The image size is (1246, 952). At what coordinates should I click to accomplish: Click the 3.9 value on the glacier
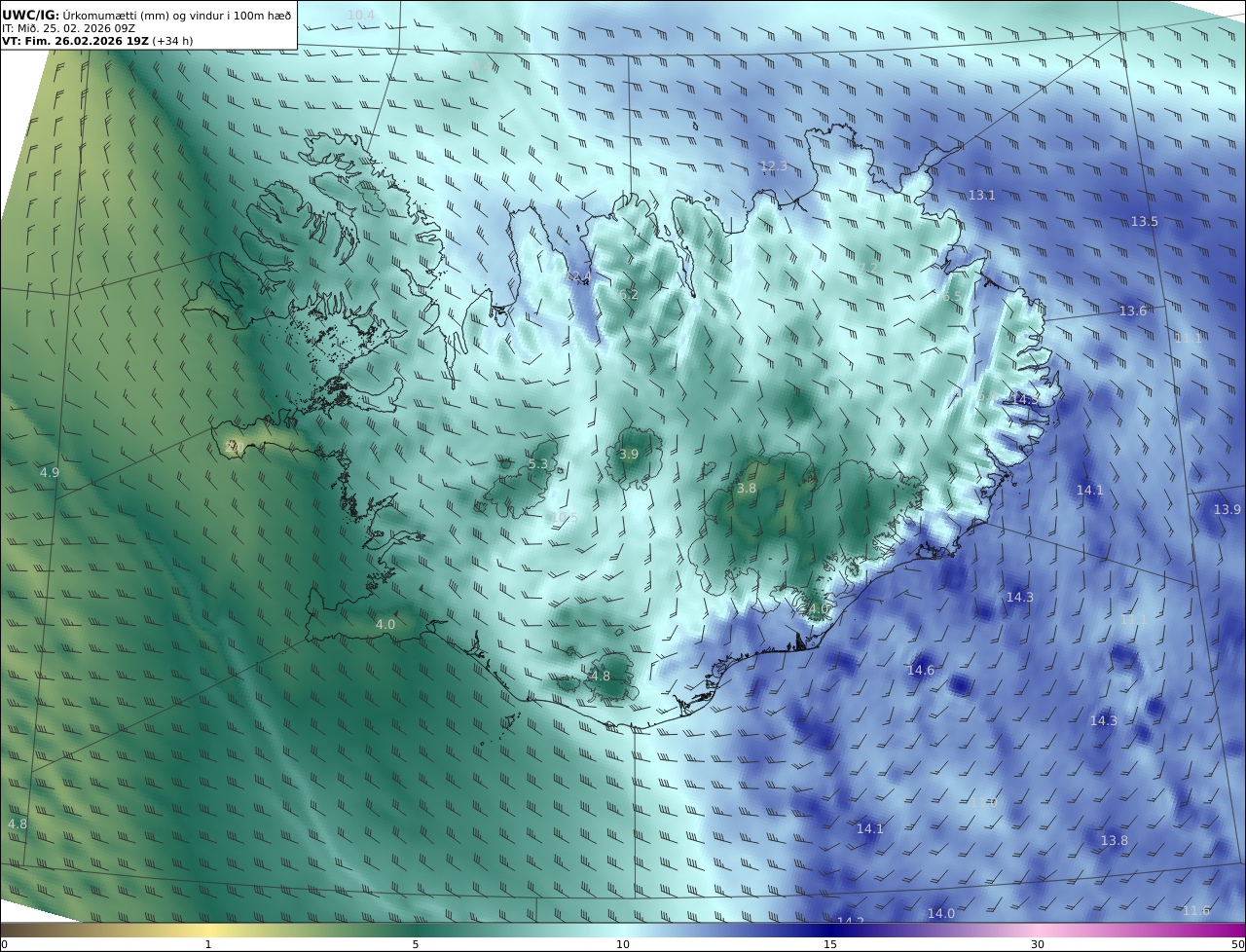point(629,455)
